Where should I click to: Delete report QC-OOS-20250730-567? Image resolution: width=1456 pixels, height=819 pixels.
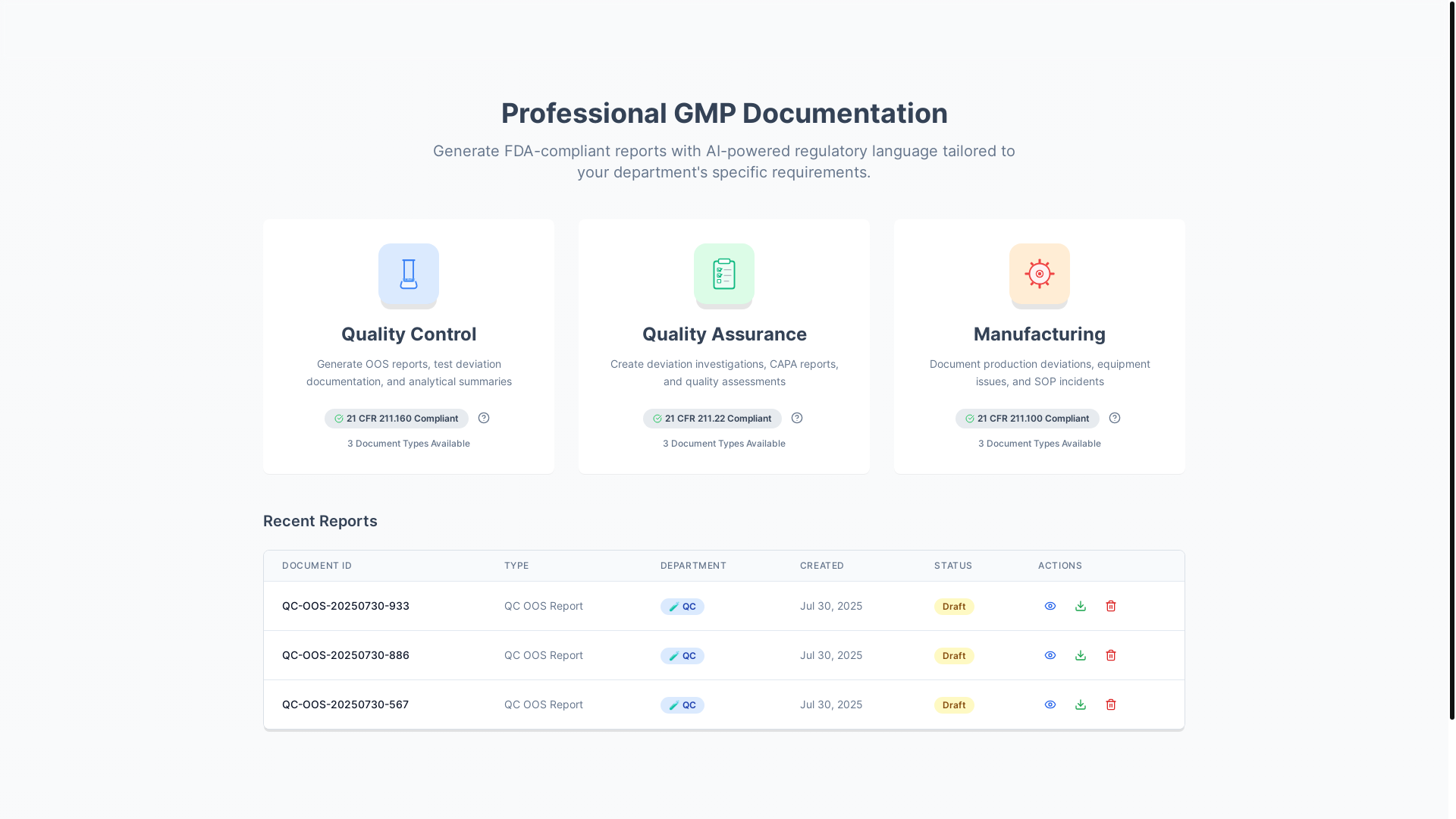click(x=1111, y=704)
